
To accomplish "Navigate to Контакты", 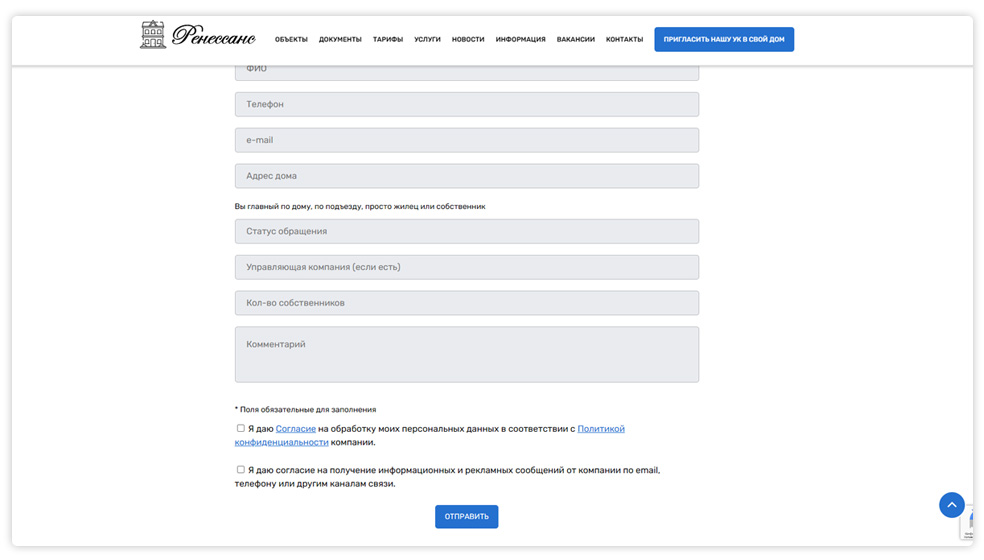I will click(624, 40).
